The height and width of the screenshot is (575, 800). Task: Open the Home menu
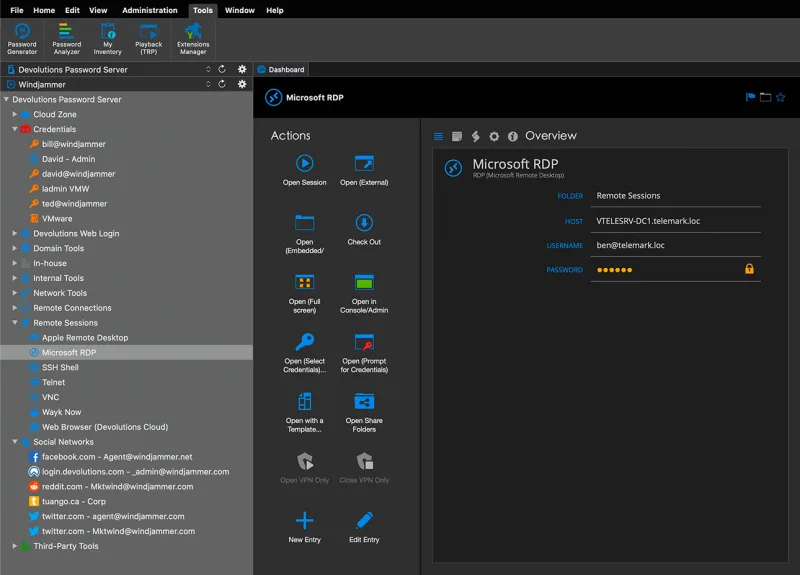point(44,10)
